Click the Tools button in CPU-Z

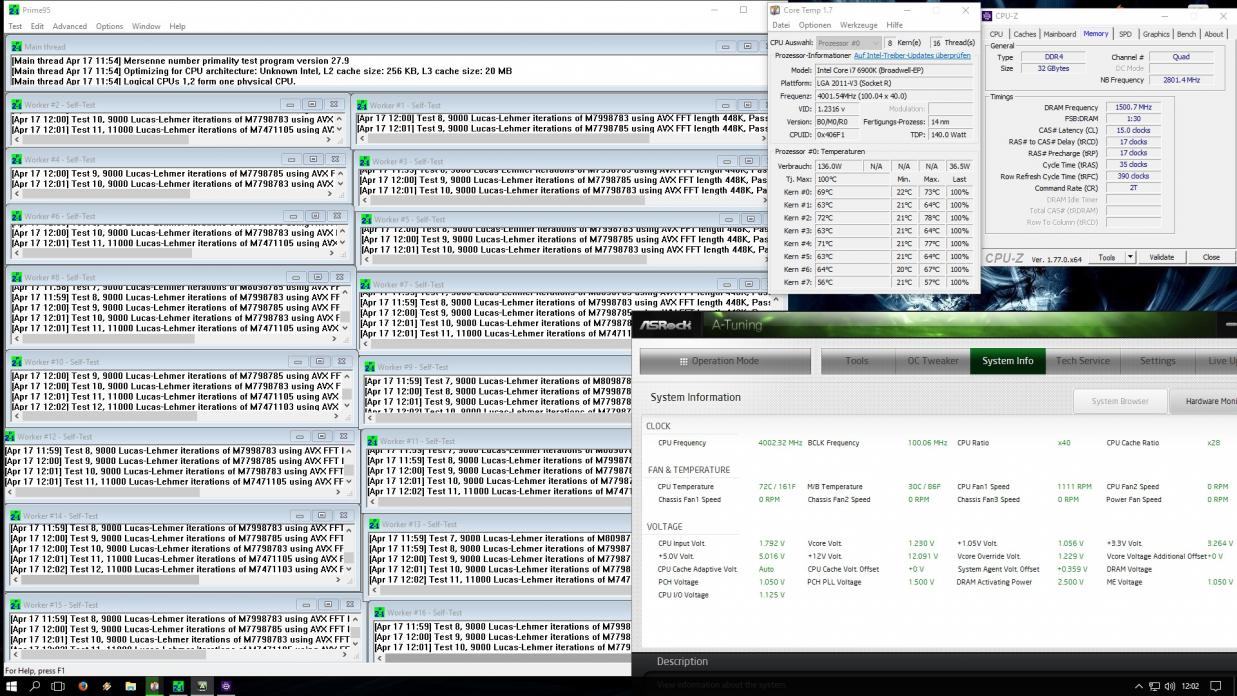click(1106, 257)
